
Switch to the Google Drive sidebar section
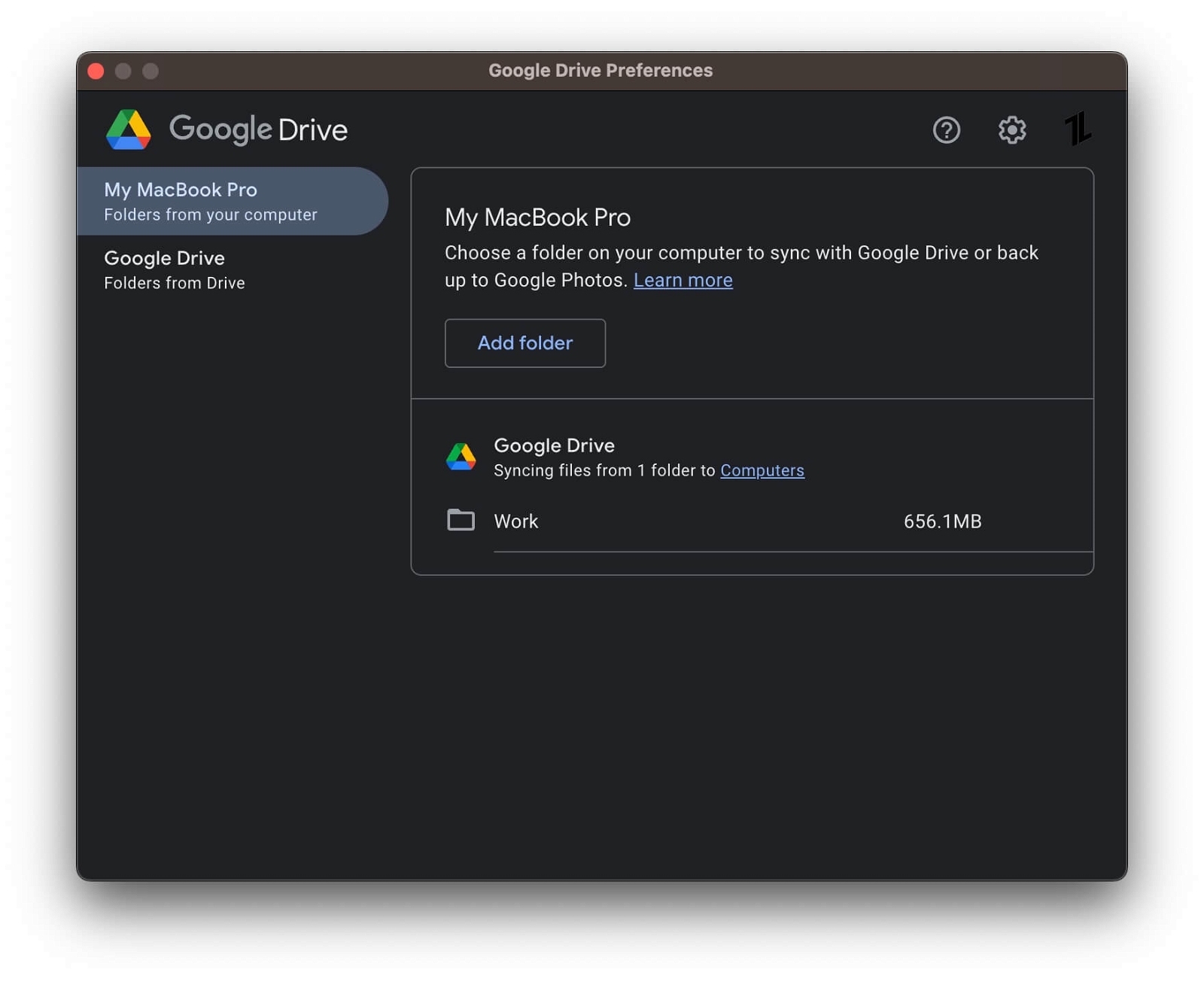pos(164,258)
